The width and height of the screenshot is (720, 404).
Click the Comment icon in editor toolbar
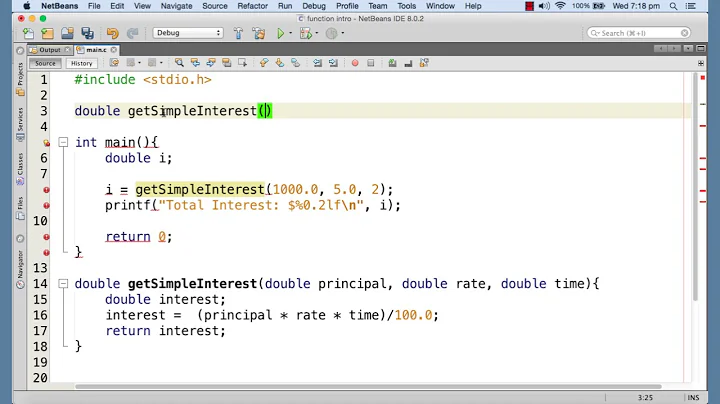pos(408,63)
